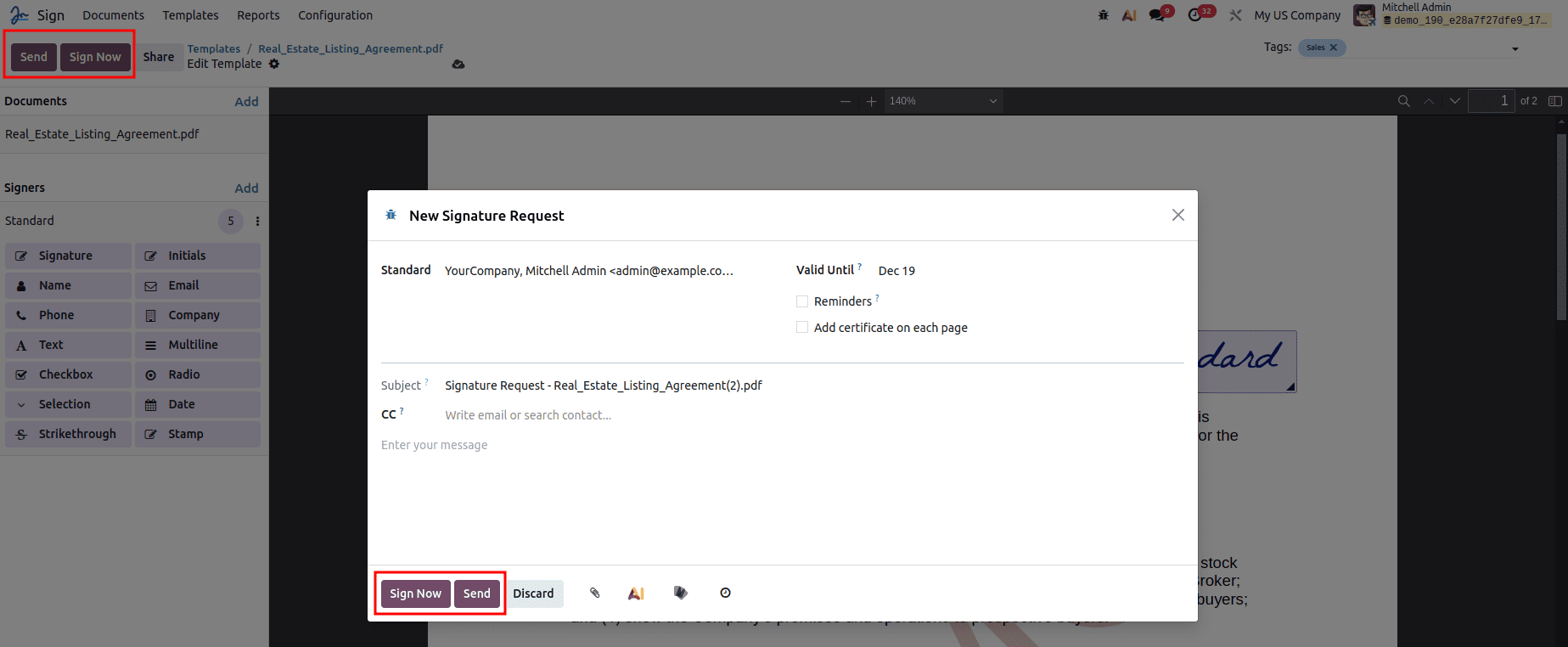Open the My US Company switcher
This screenshot has height=647, width=1568.
[x=1297, y=15]
